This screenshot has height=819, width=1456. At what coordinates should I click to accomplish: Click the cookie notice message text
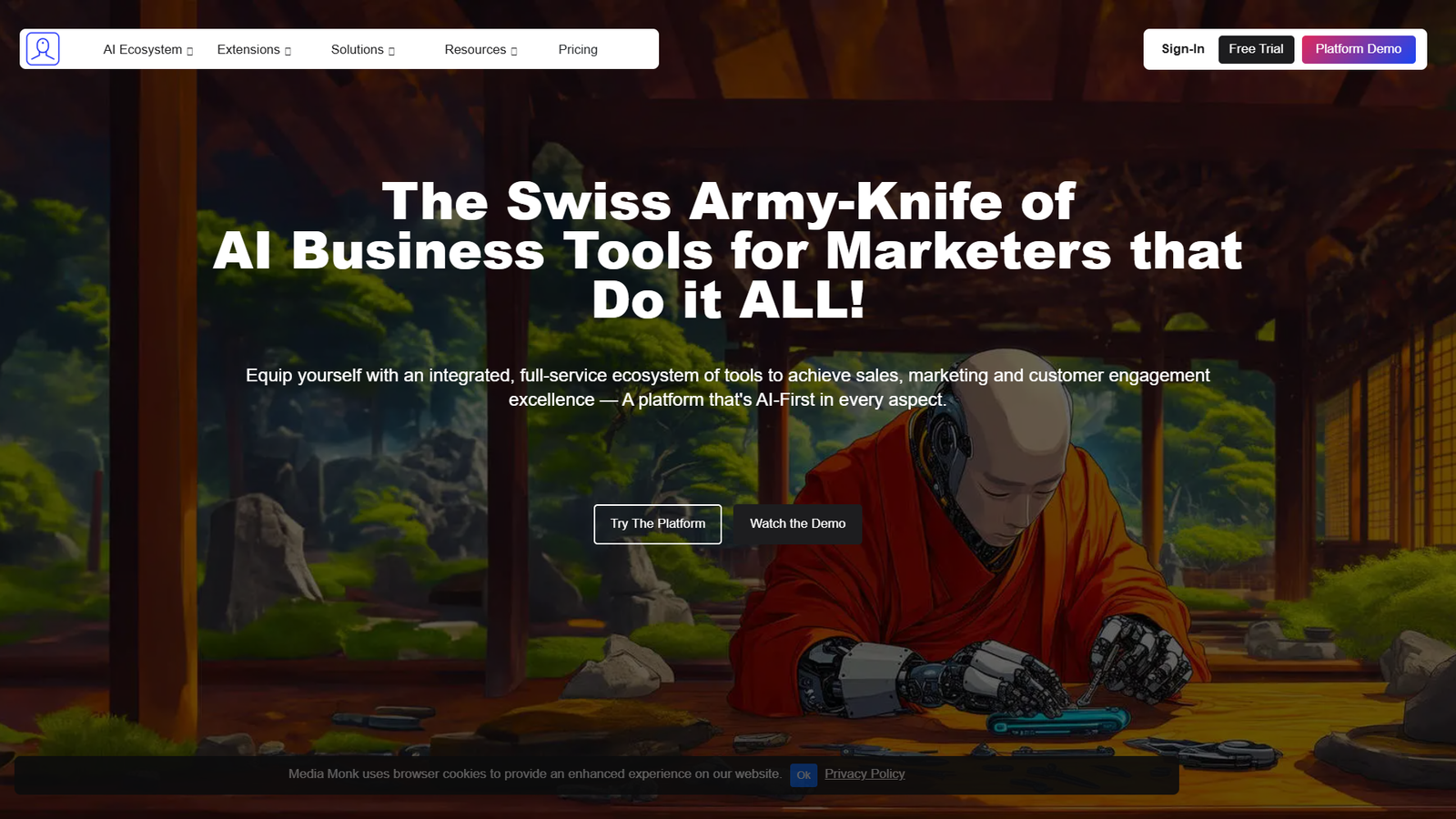point(535,774)
